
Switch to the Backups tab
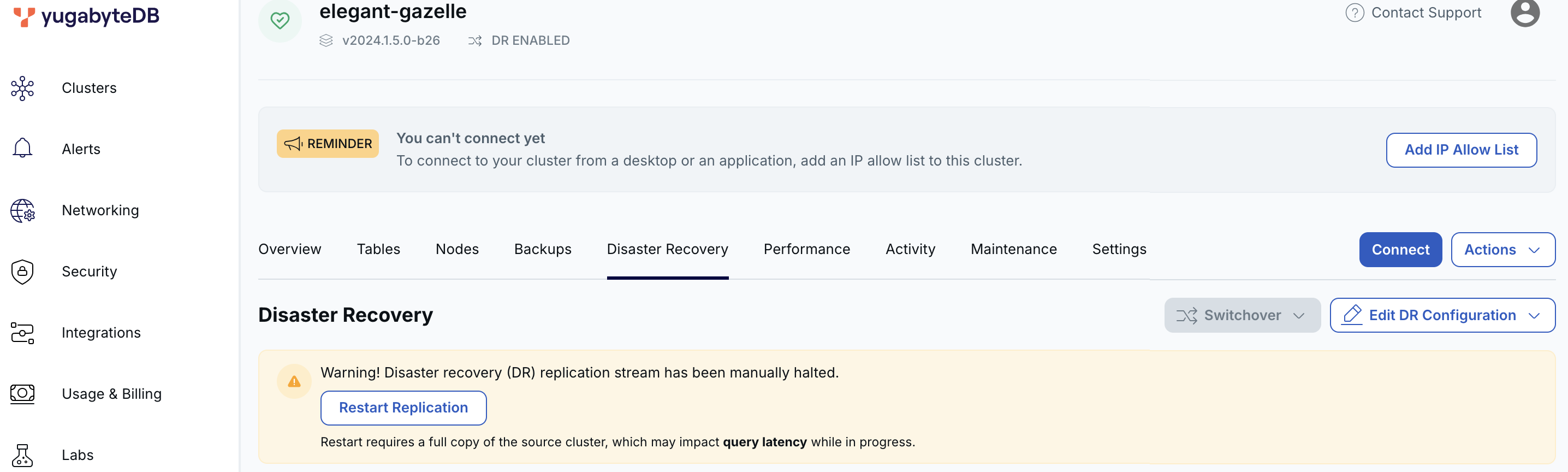[542, 249]
